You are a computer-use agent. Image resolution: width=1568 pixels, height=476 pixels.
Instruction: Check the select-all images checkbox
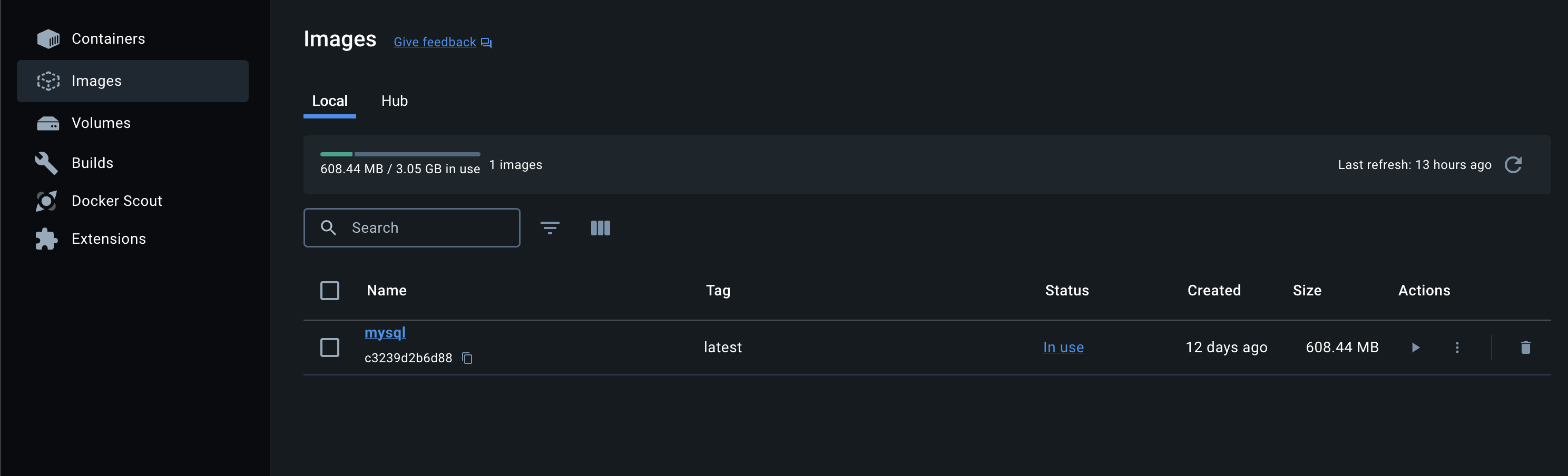tap(329, 290)
